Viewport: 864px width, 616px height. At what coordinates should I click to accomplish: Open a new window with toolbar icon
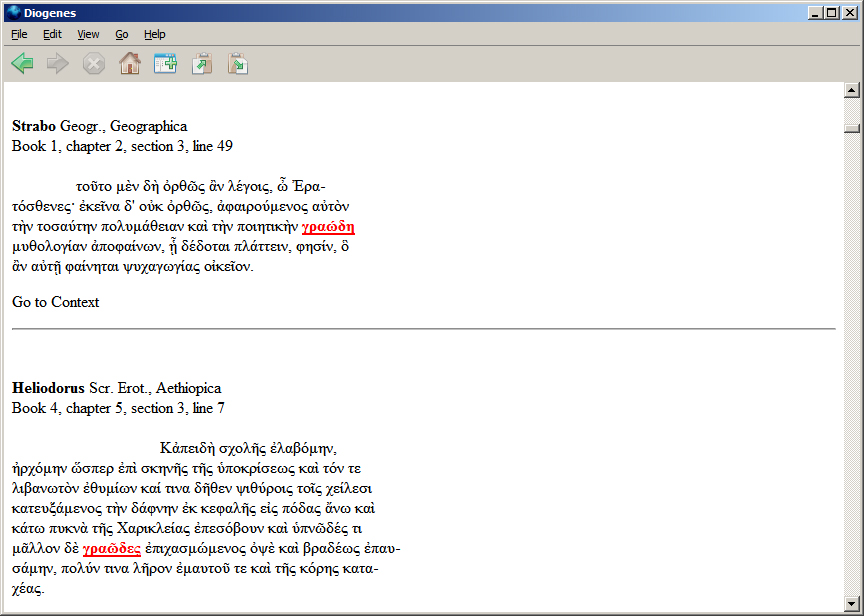pyautogui.click(x=165, y=64)
